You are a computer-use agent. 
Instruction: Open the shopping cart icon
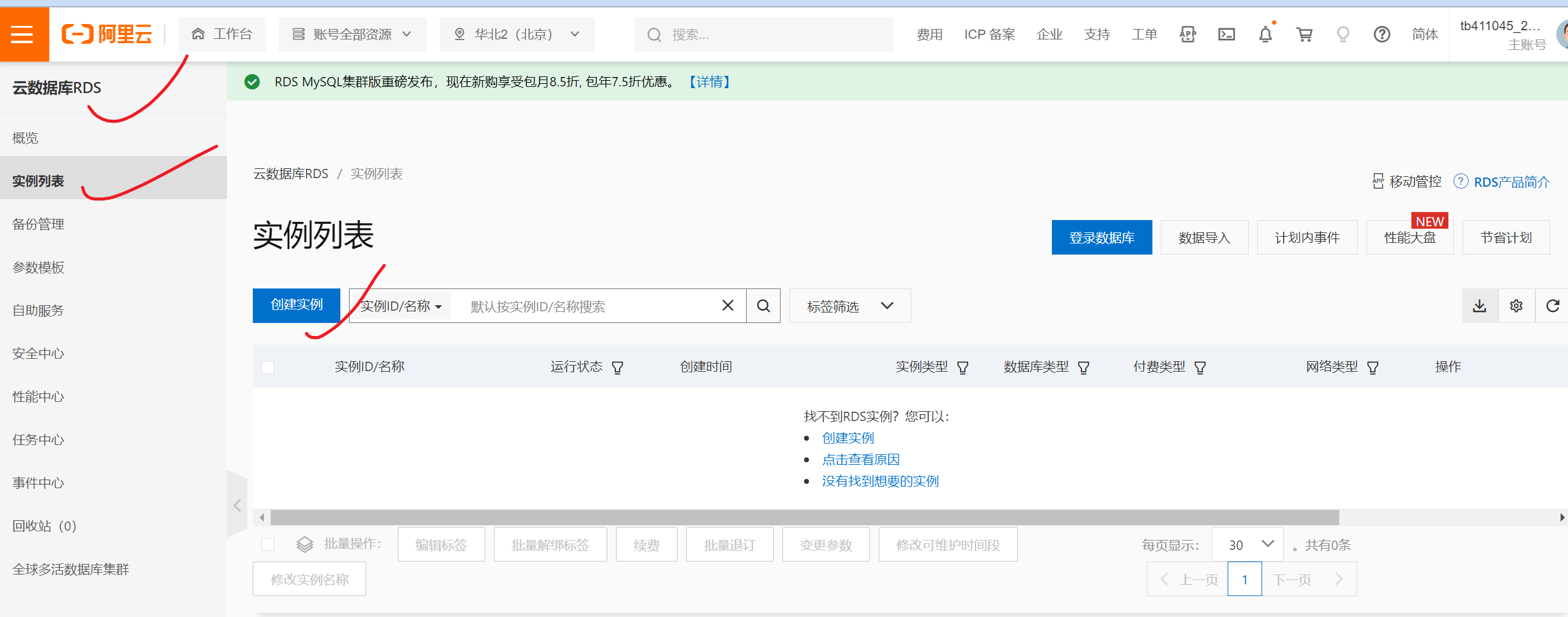pos(1304,35)
